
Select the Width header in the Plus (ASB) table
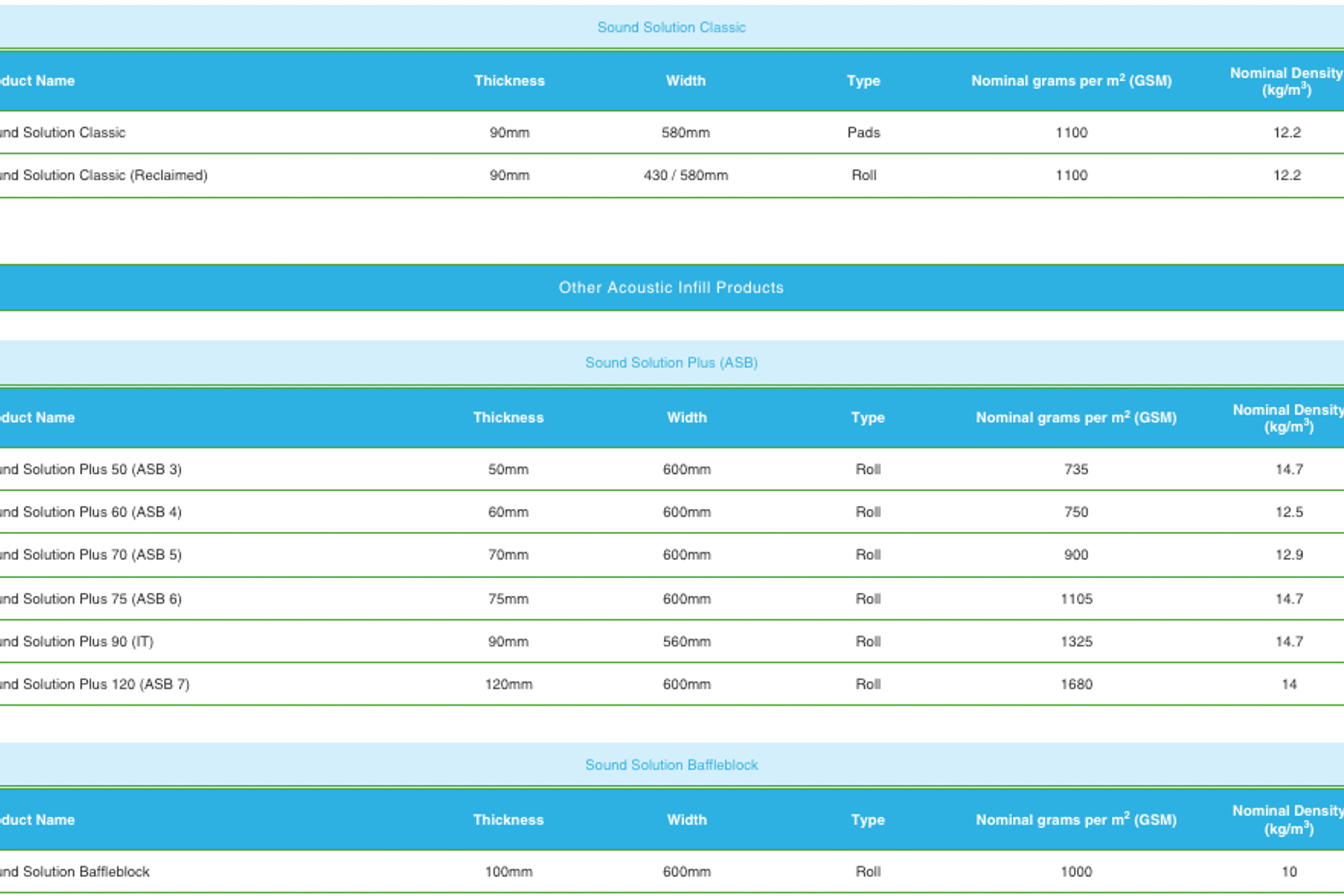687,418
